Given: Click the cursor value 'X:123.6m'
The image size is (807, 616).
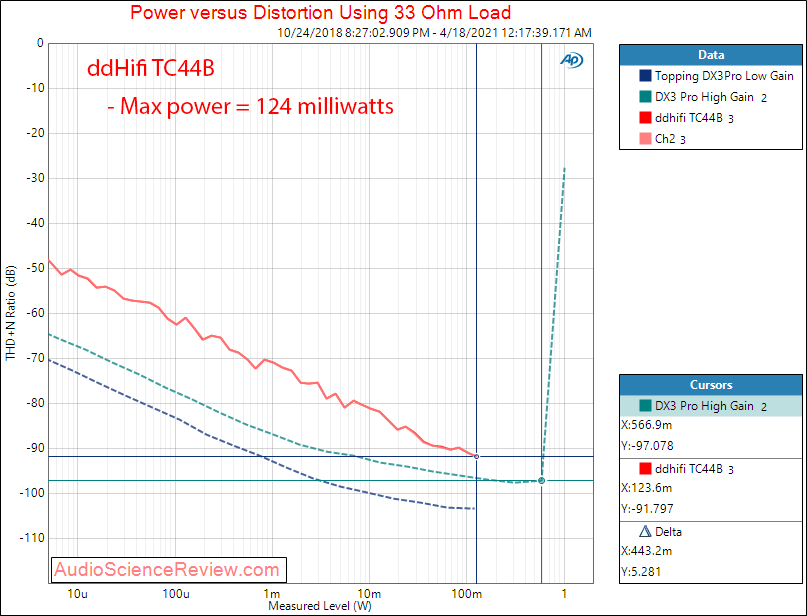Looking at the screenshot, I should pyautogui.click(x=647, y=488).
